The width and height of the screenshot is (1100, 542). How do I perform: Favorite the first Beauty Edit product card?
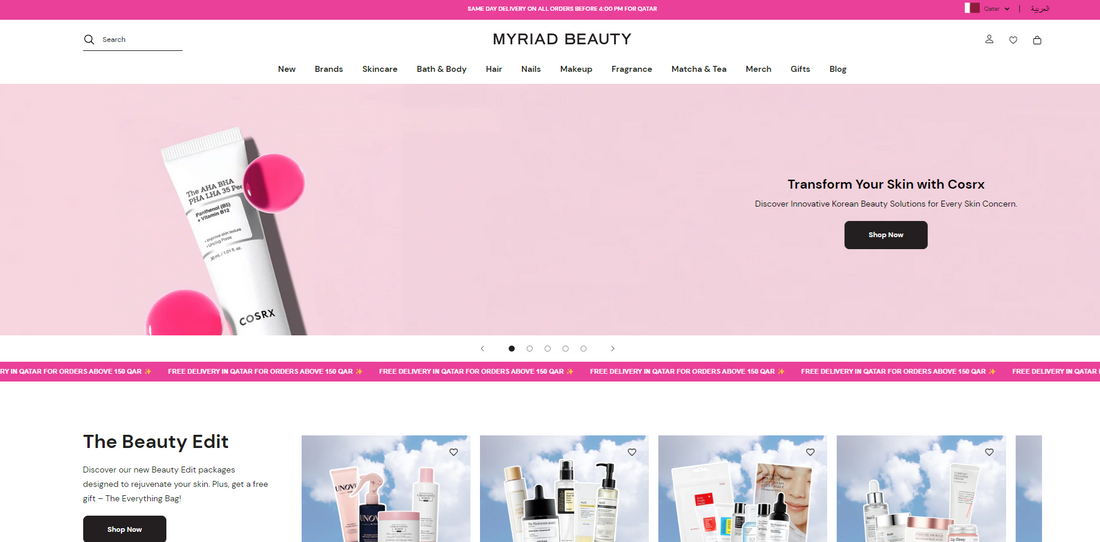(x=453, y=452)
